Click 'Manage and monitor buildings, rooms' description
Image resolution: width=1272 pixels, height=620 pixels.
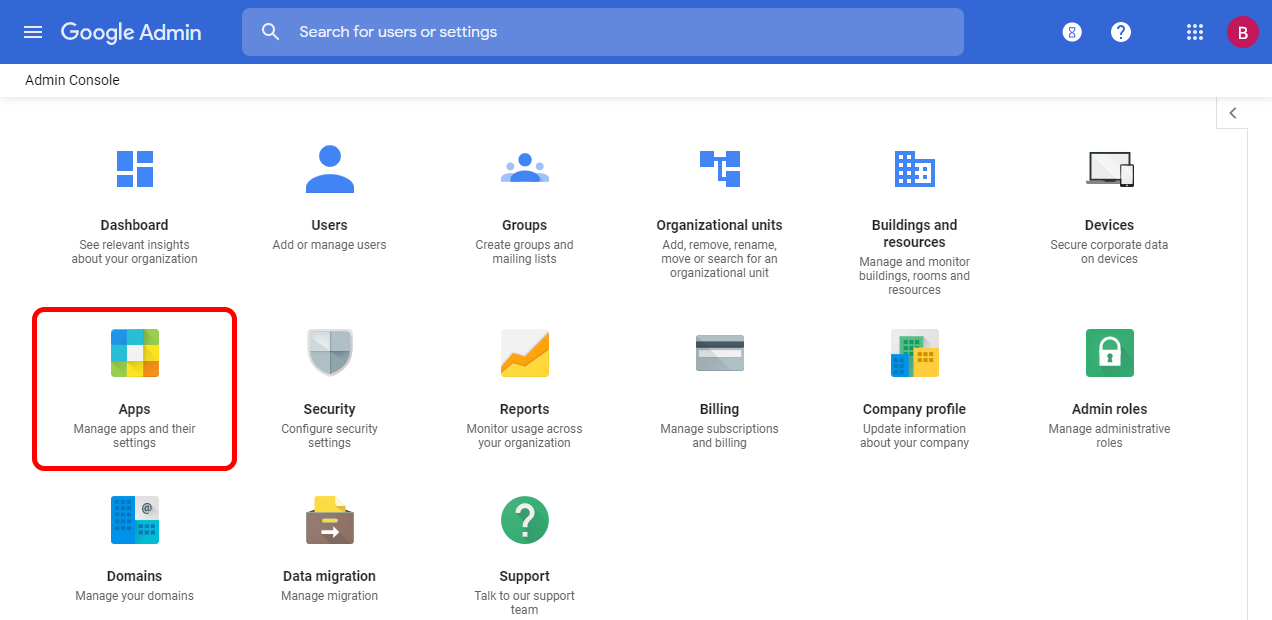[x=915, y=276]
